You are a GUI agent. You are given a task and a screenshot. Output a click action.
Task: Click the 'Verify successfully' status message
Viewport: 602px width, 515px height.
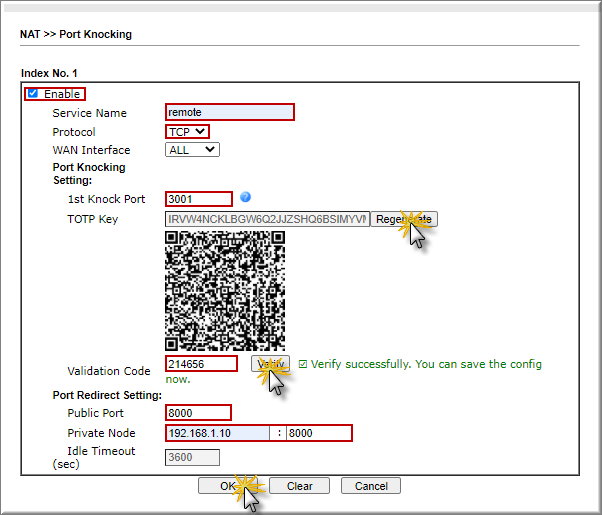353,371
